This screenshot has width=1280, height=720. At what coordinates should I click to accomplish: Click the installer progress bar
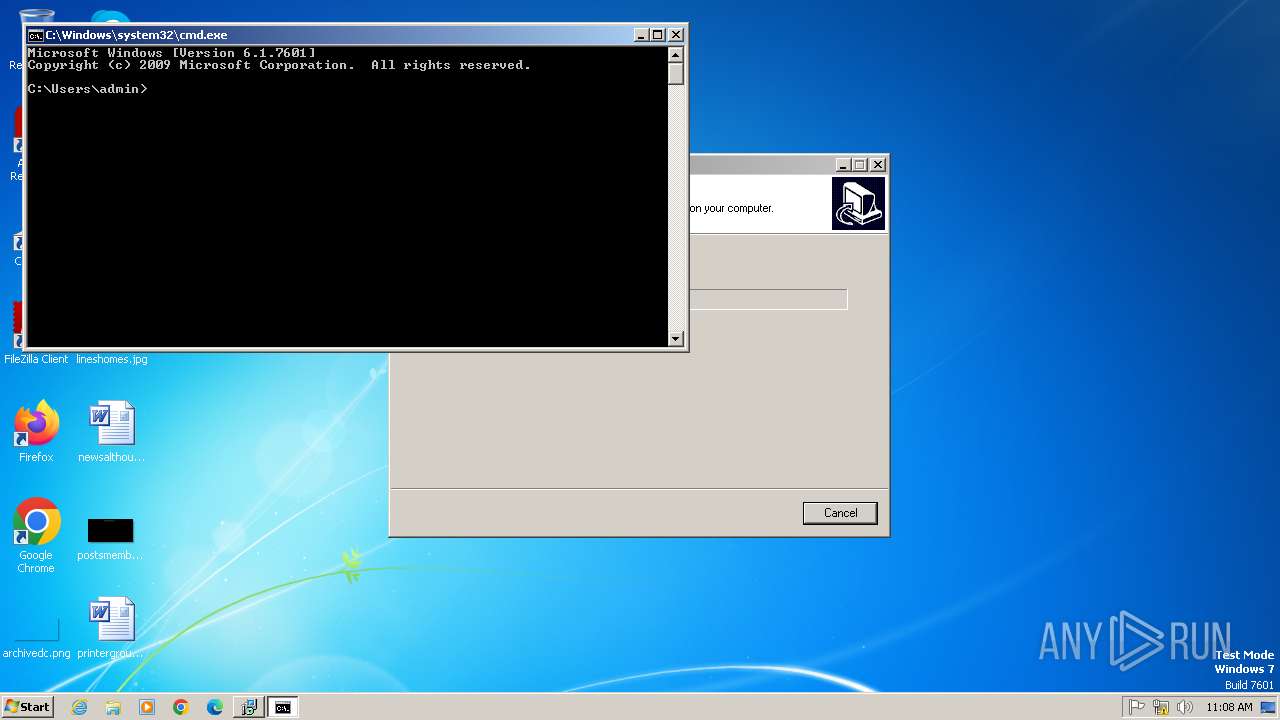[768, 299]
